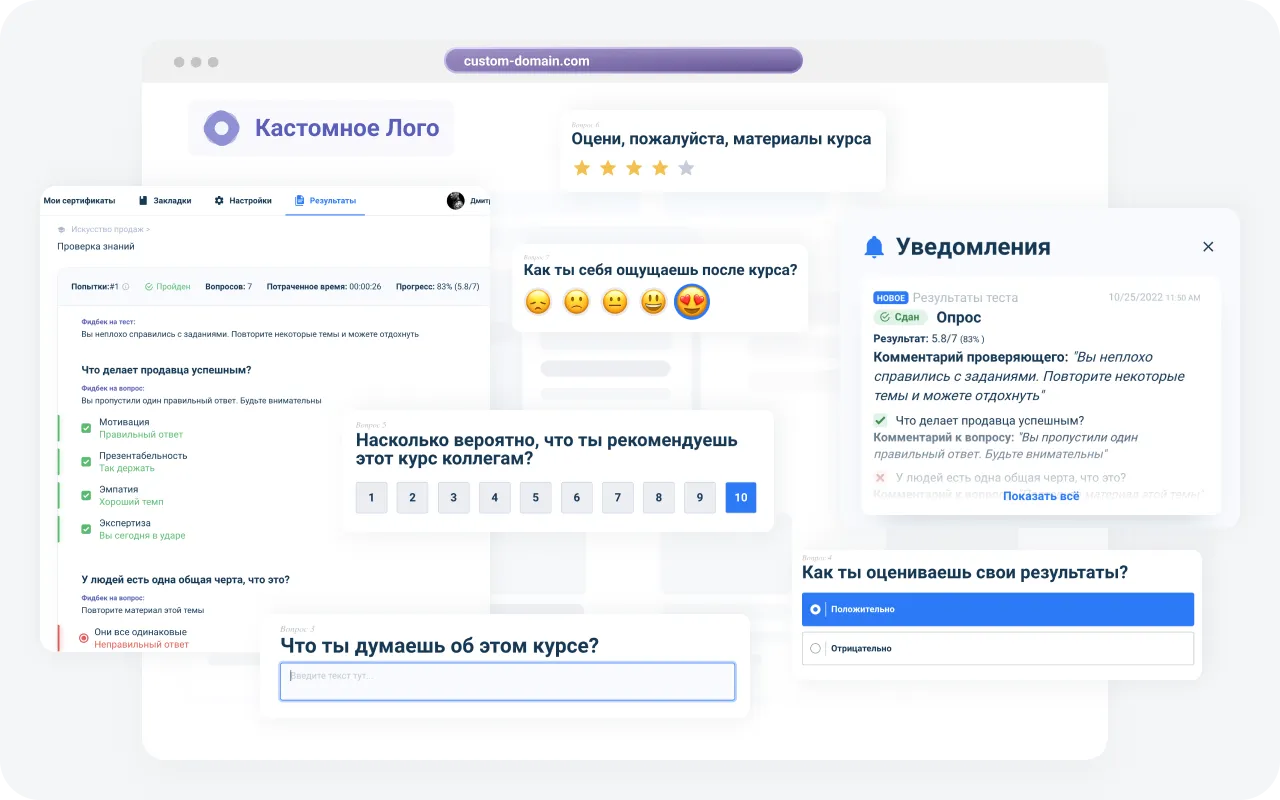Select the 'Они все одинаковые' radio answer
Image resolution: width=1280 pixels, height=800 pixels.
pos(83,638)
